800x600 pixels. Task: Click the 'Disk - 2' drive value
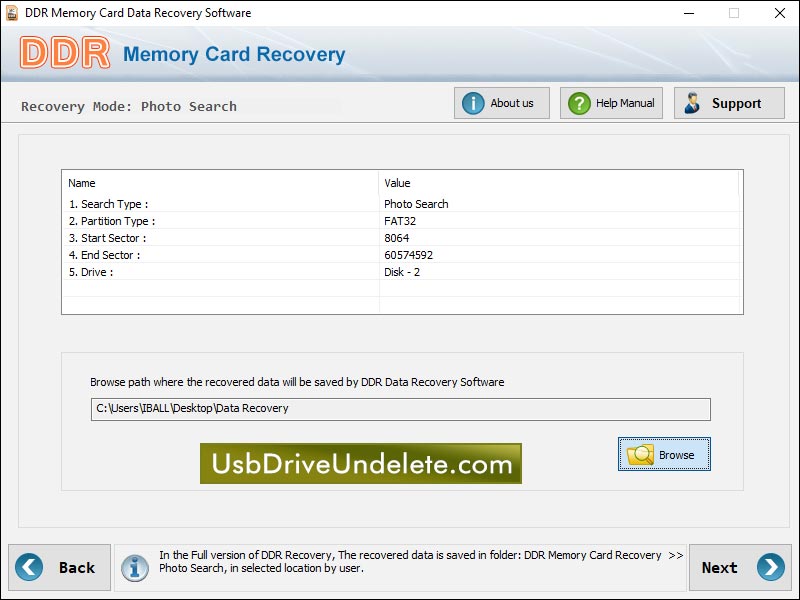pyautogui.click(x=402, y=272)
